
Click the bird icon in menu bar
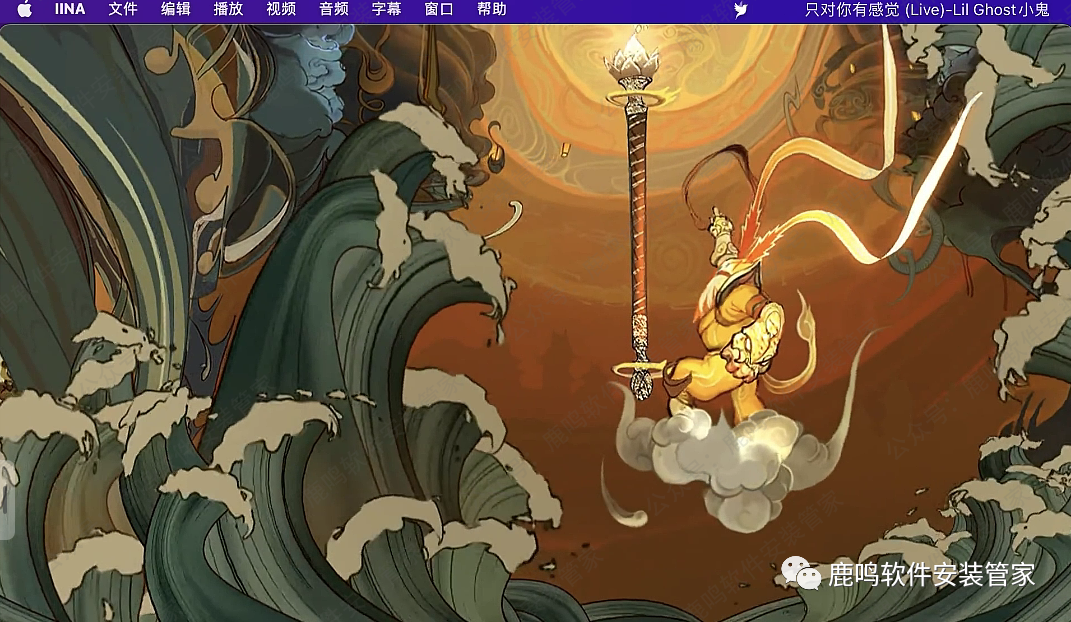tap(740, 10)
